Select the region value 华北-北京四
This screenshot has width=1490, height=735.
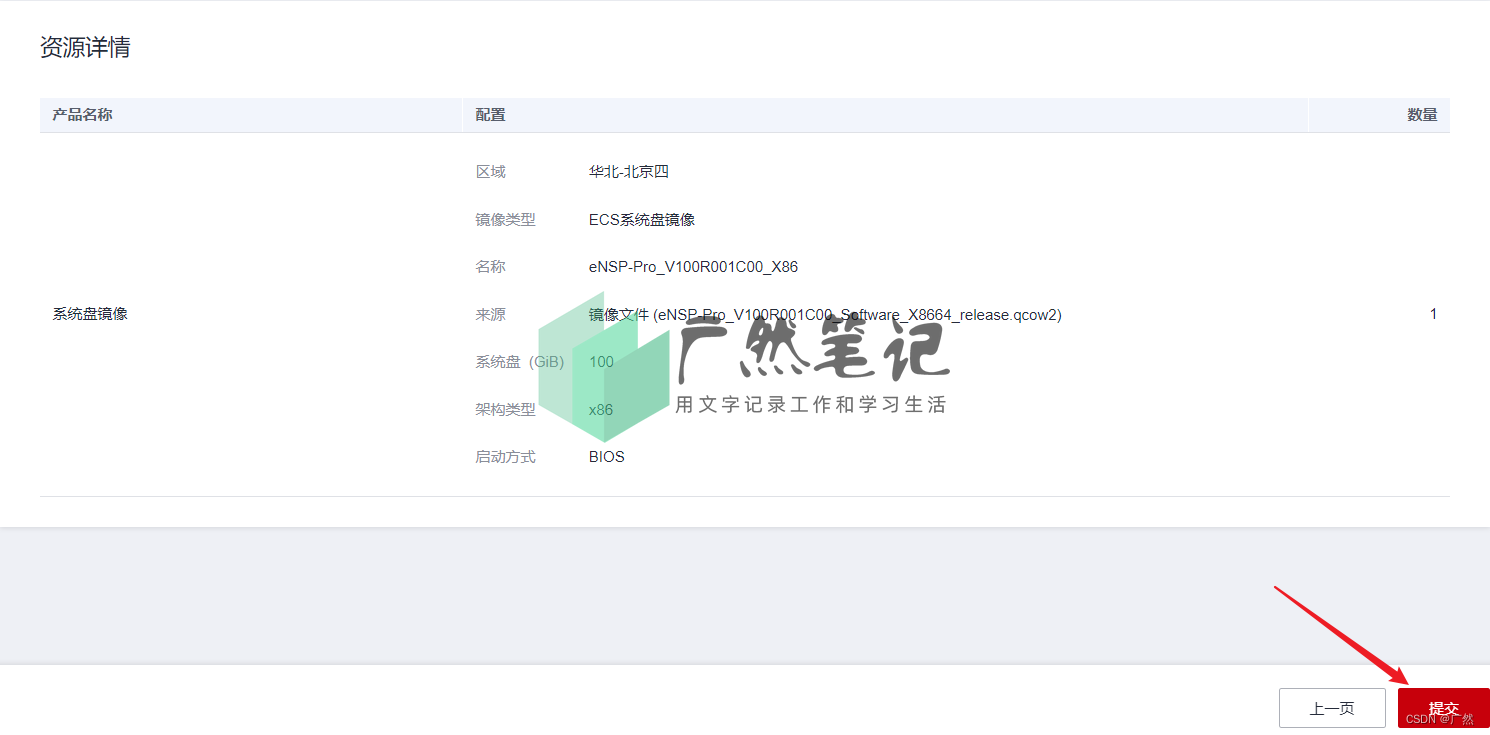pyautogui.click(x=628, y=172)
